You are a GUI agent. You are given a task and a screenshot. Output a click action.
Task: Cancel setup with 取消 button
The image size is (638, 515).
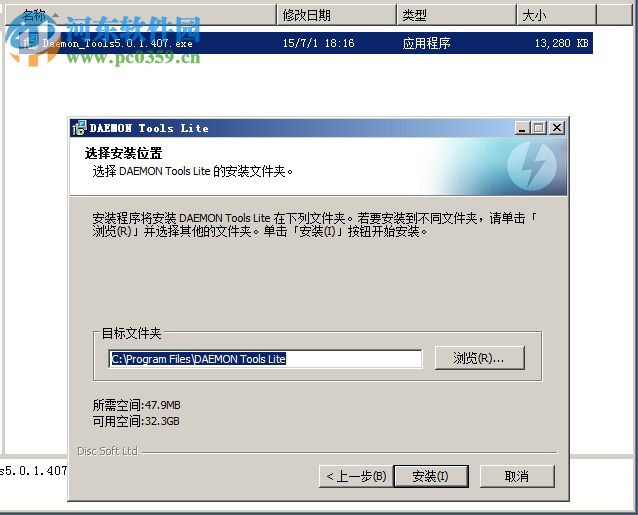click(x=517, y=476)
